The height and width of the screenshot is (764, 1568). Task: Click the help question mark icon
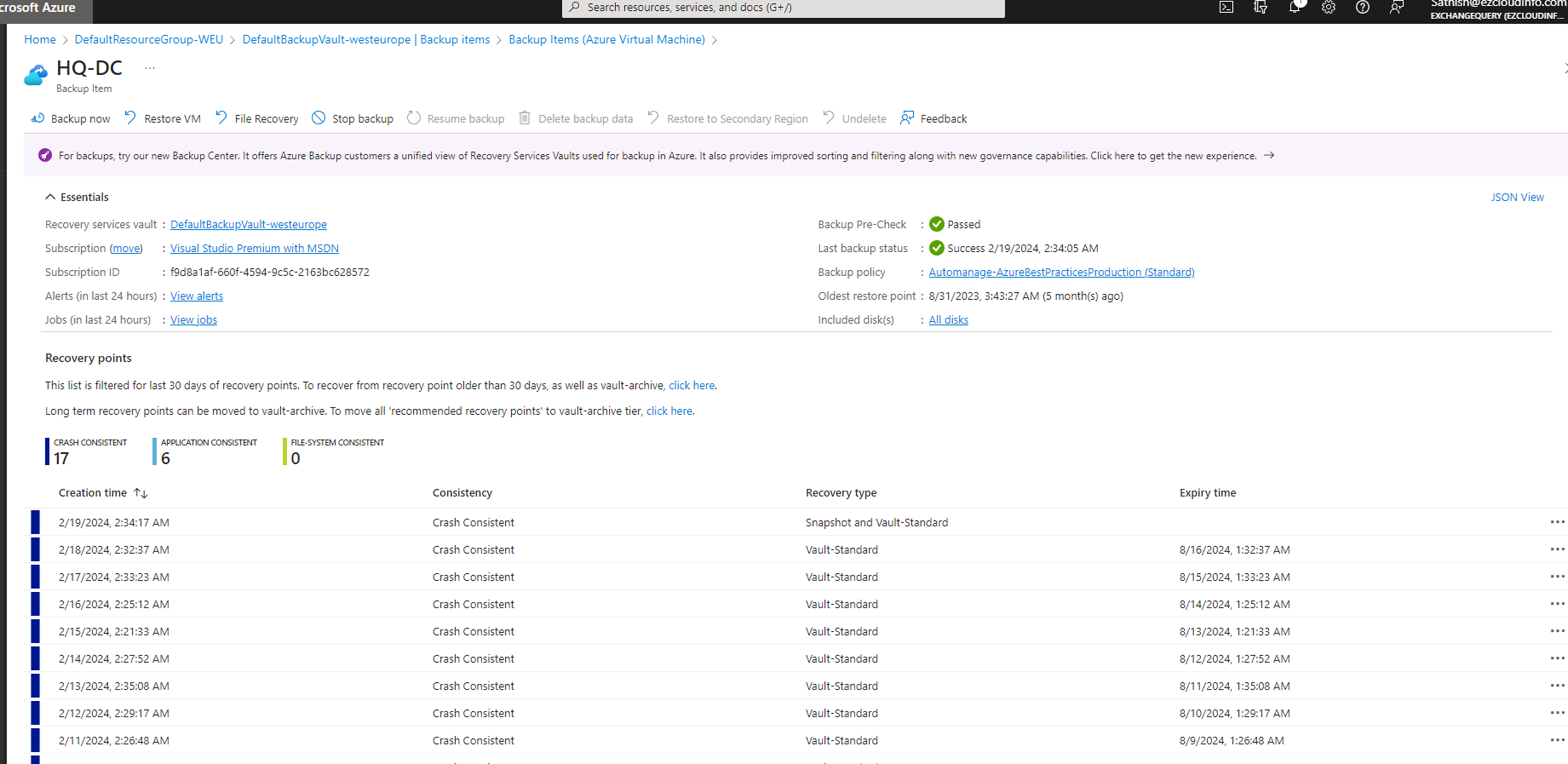click(1363, 7)
